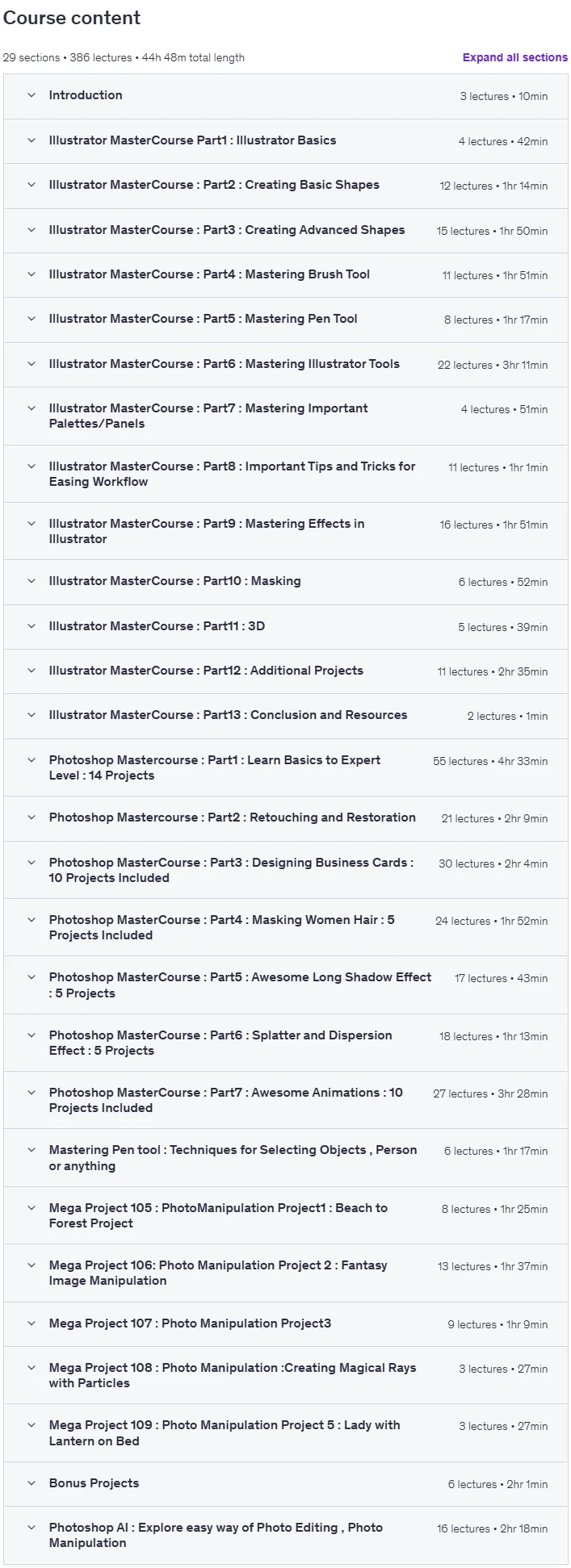Open Mega Project 105 : Beach to Forest Project
The image size is (571, 1568).
(218, 1215)
